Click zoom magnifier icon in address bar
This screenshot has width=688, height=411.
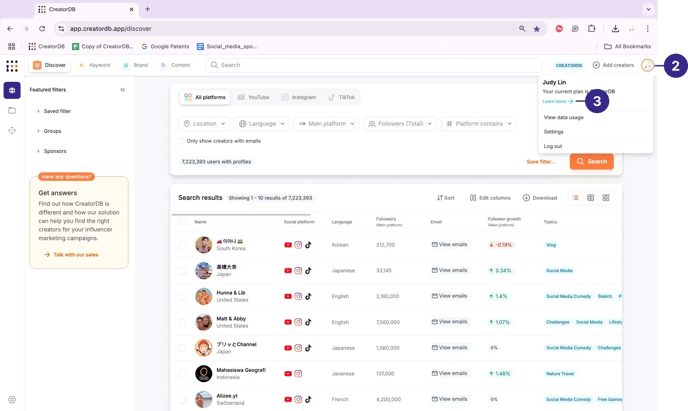tap(522, 29)
